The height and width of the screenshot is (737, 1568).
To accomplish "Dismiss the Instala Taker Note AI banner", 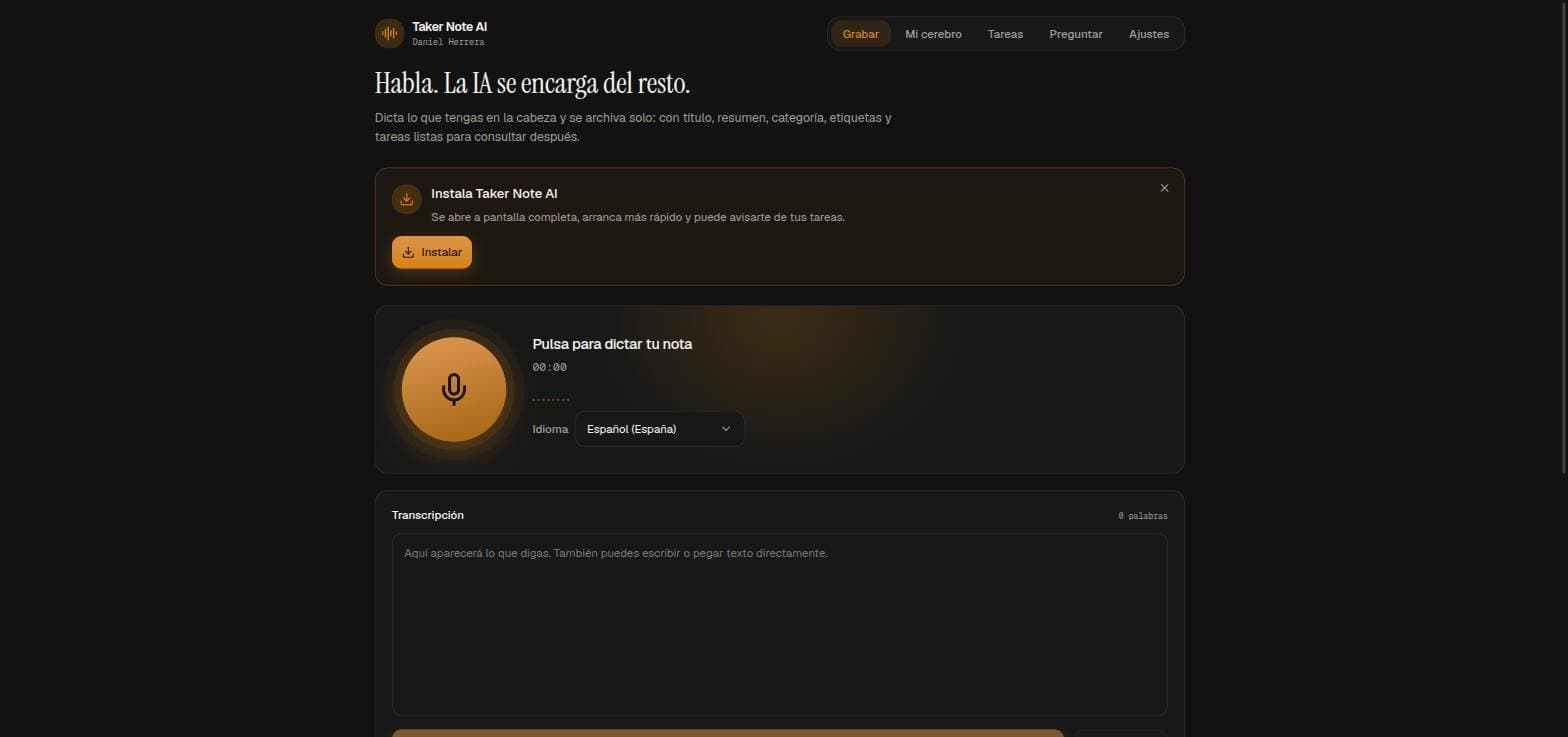I will click(x=1164, y=188).
